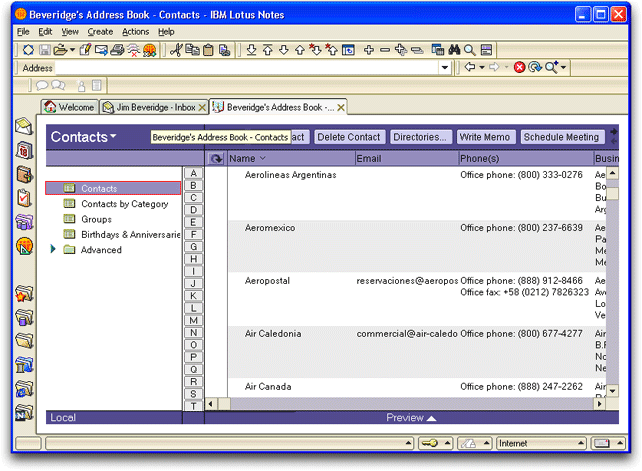The image size is (642, 471).
Task: Click the view refresh icon left of Name
Action: tap(216, 159)
